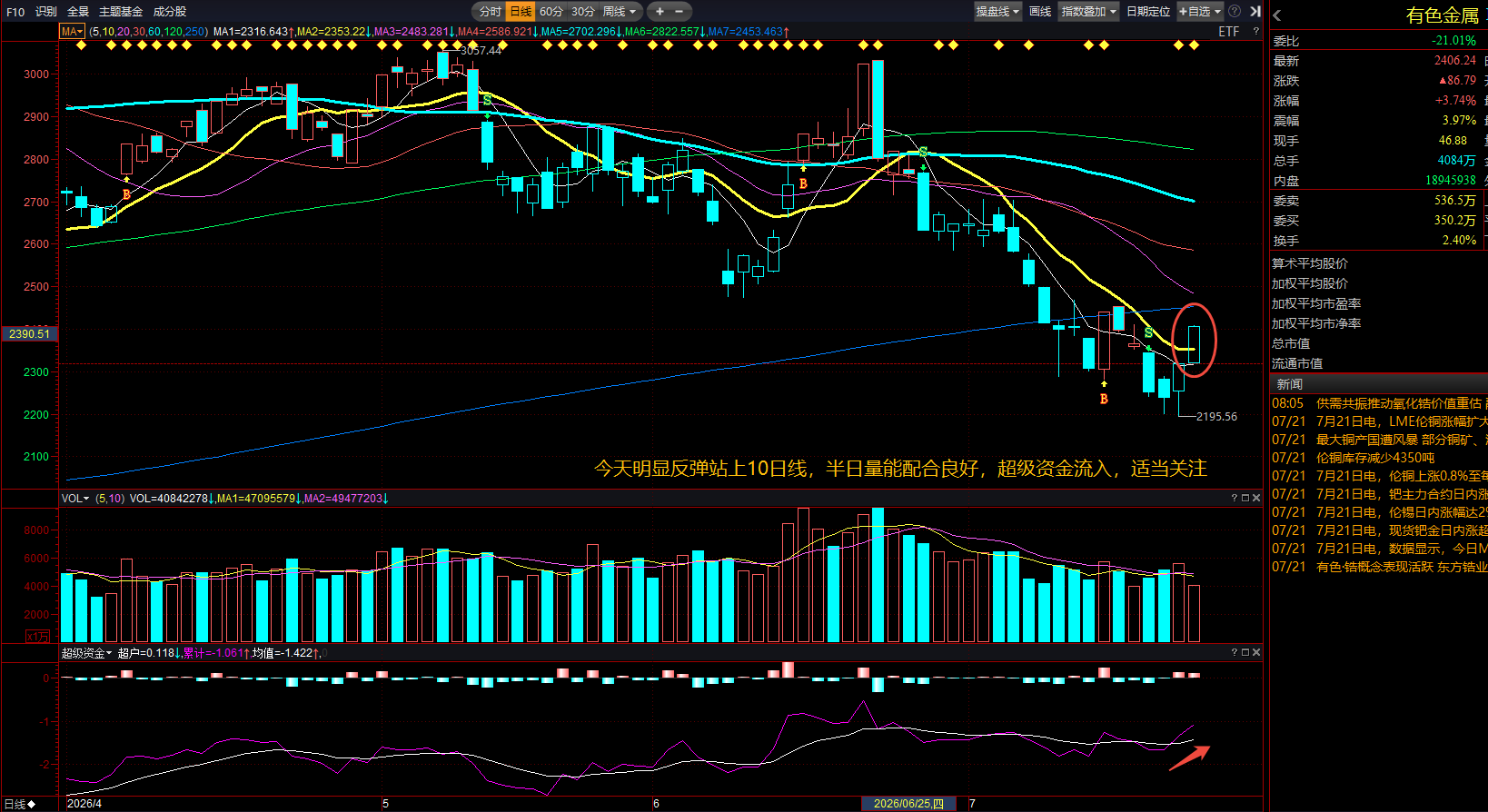Zoom in chart with plus button
The width and height of the screenshot is (1488, 812).
click(660, 12)
